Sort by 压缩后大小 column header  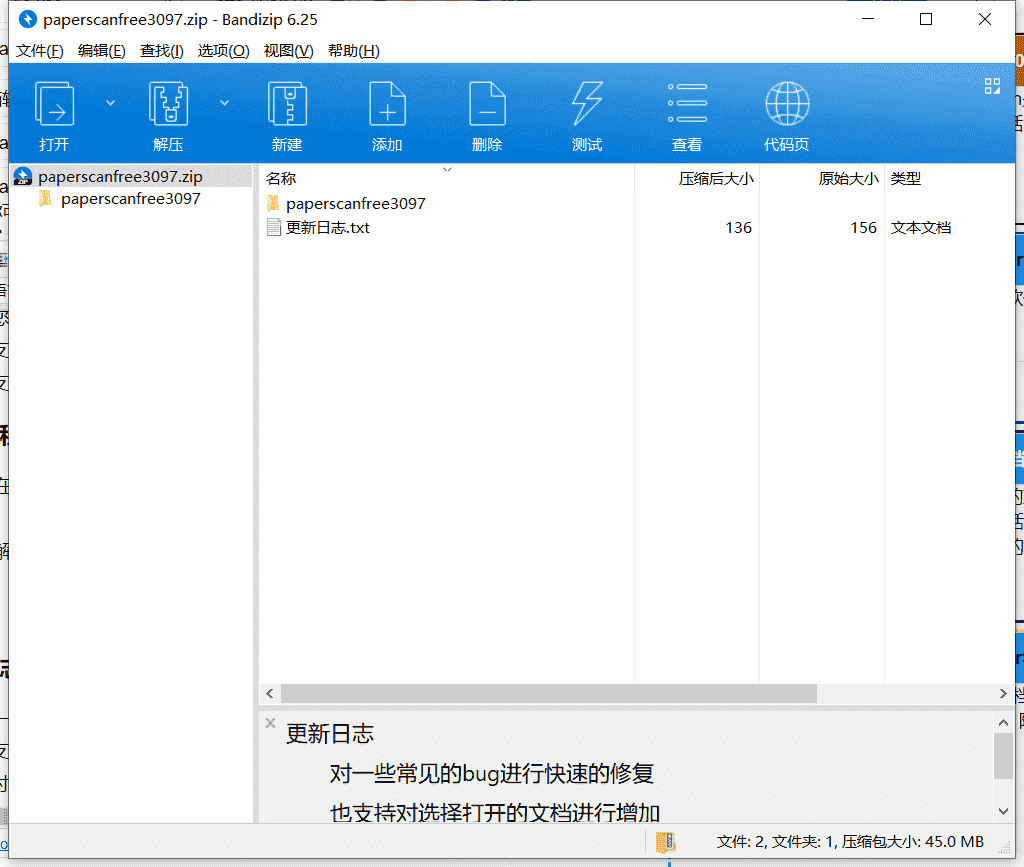pos(716,178)
